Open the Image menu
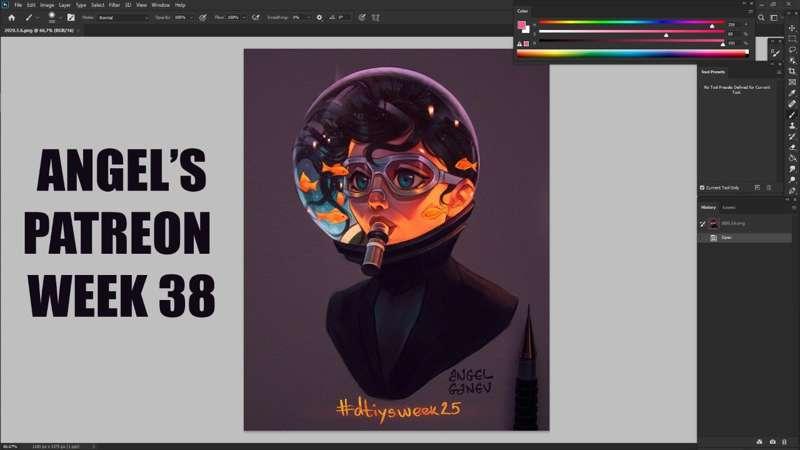Viewport: 800px width, 450px height. pos(47,5)
